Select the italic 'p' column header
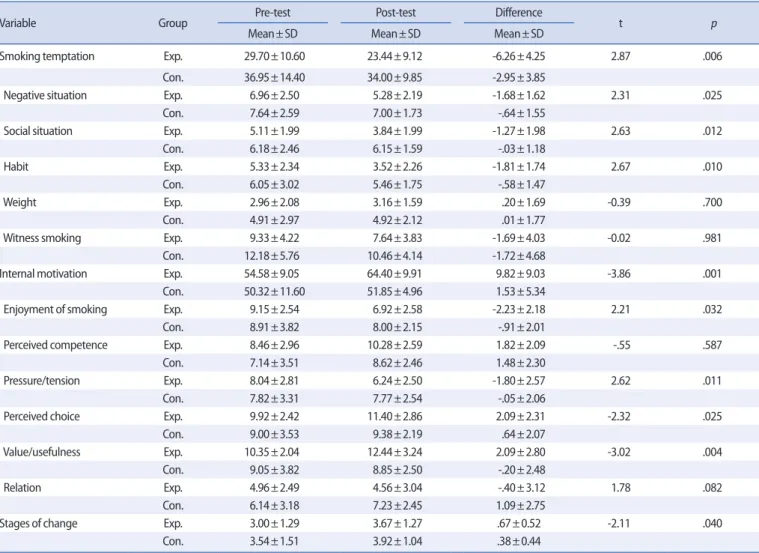The image size is (759, 553). [x=713, y=24]
